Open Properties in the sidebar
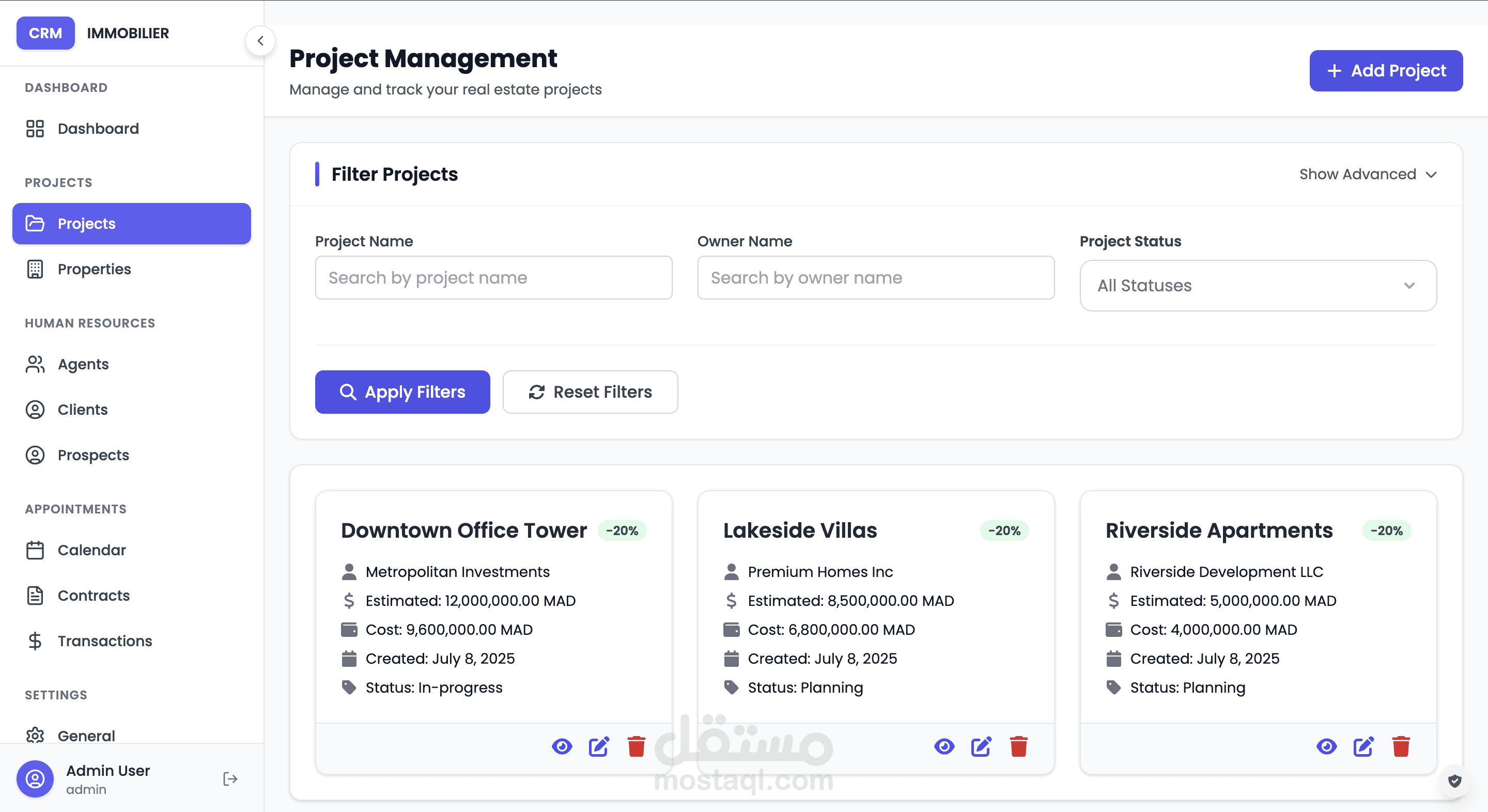The image size is (1488, 812). point(132,269)
